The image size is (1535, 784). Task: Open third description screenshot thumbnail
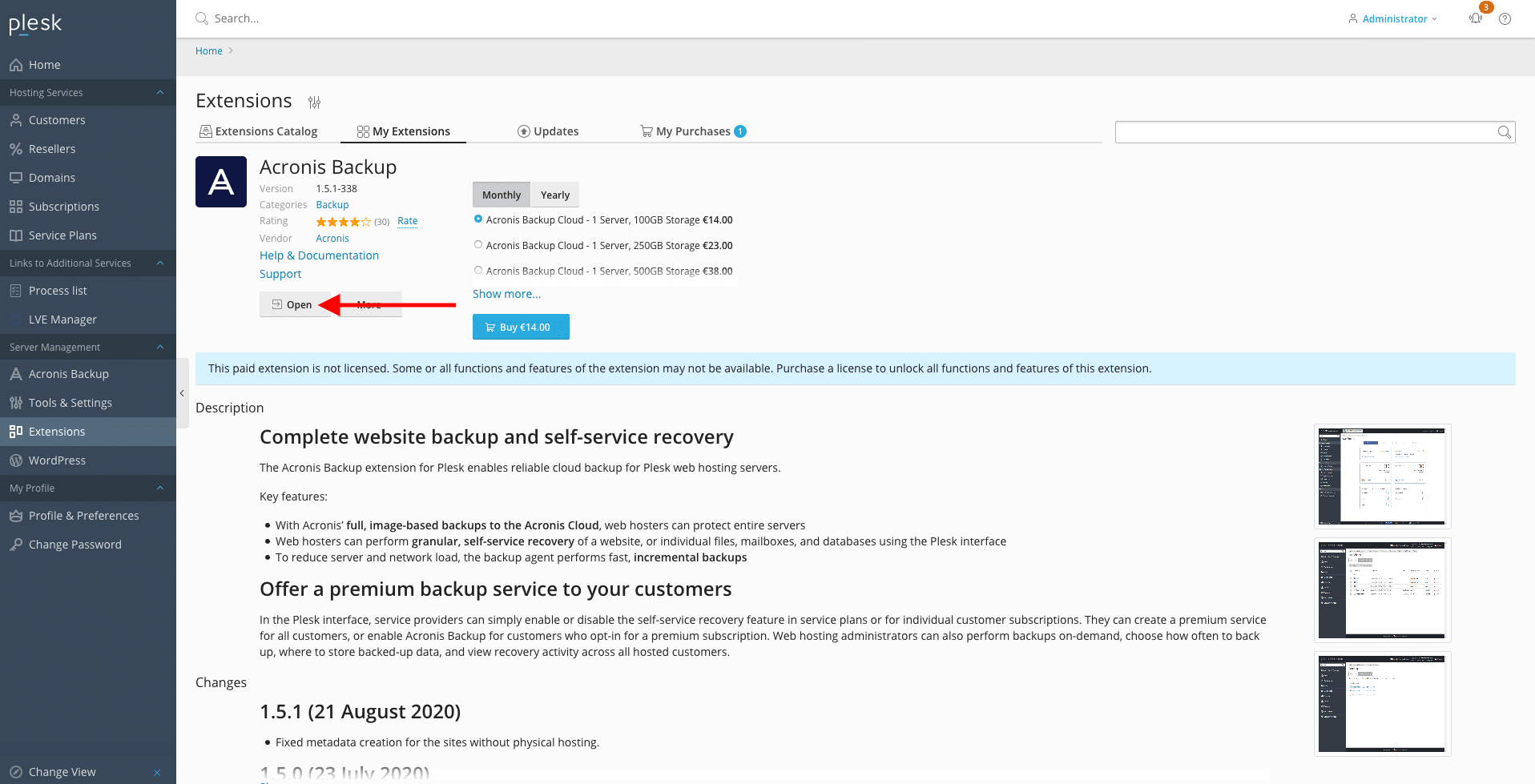tap(1383, 704)
